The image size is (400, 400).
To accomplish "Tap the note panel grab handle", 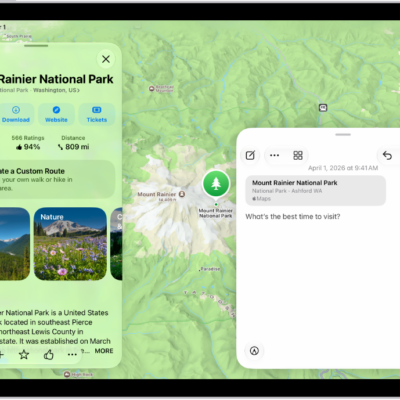I will click(x=343, y=135).
